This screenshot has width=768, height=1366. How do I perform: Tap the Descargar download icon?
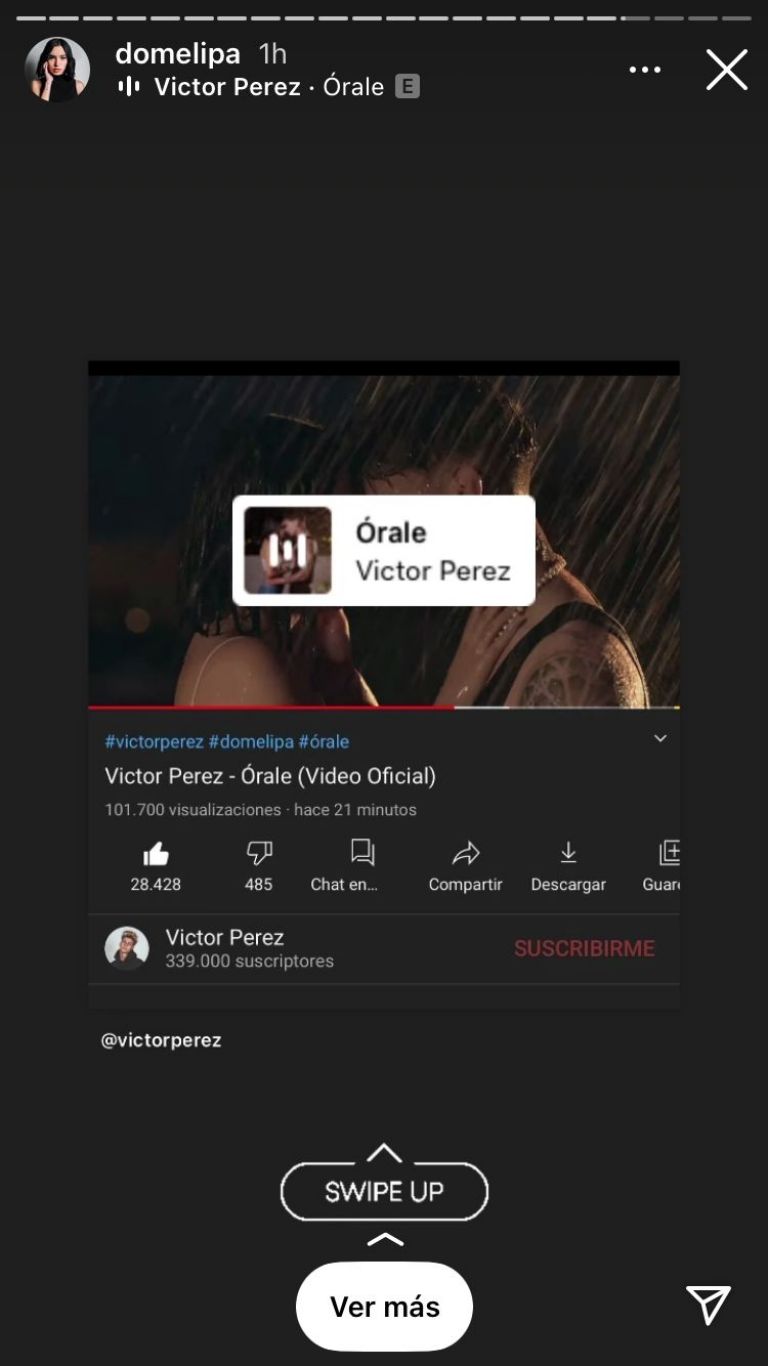(x=568, y=853)
